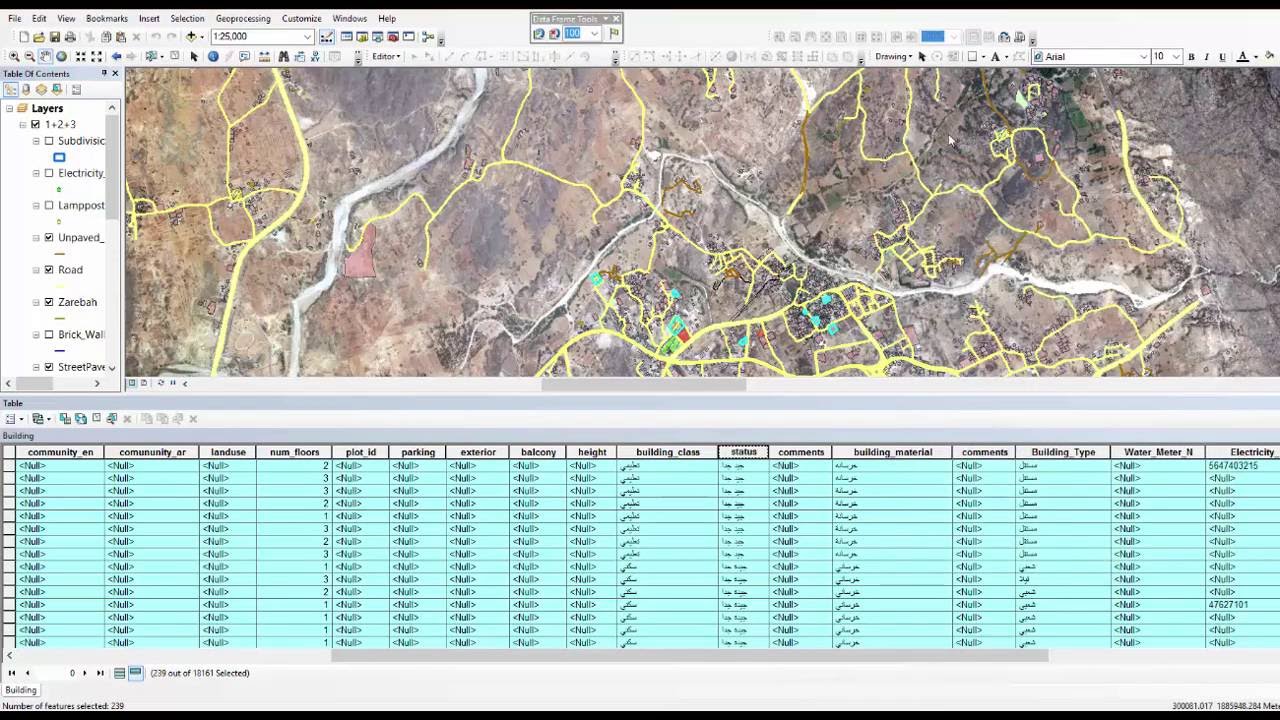Save the map document
1280x720 pixels.
pos(54,37)
